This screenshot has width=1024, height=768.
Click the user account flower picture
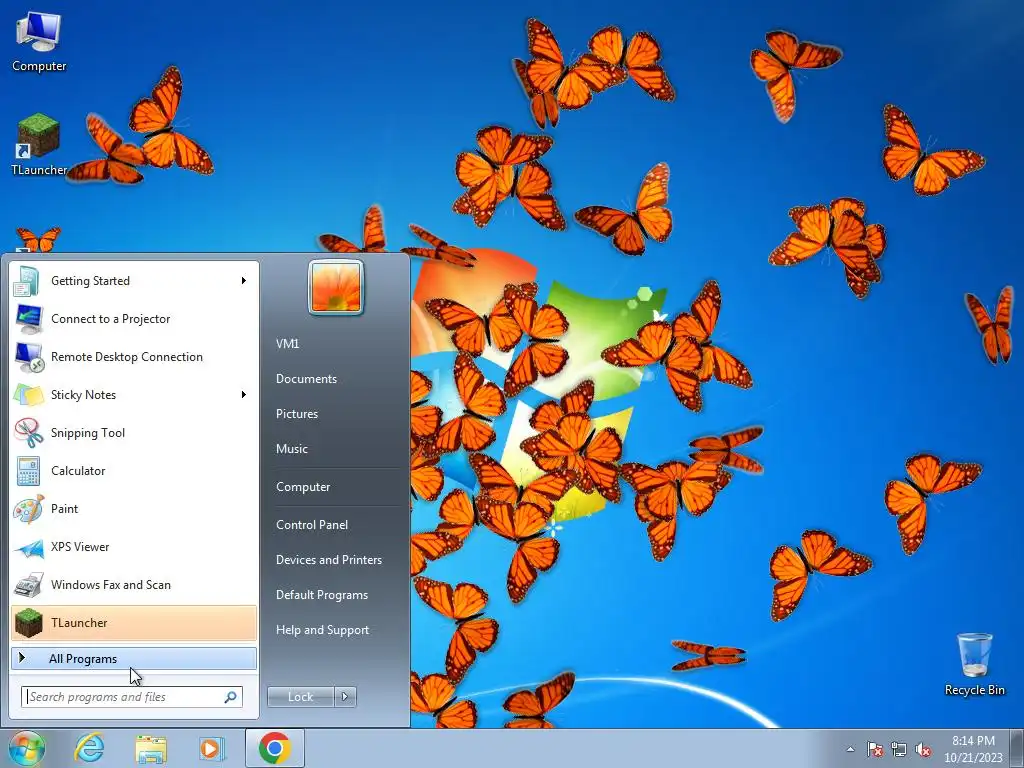336,287
